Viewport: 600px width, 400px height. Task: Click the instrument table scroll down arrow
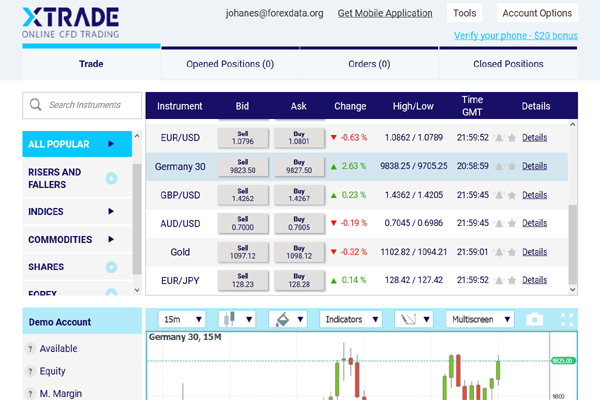tap(573, 290)
